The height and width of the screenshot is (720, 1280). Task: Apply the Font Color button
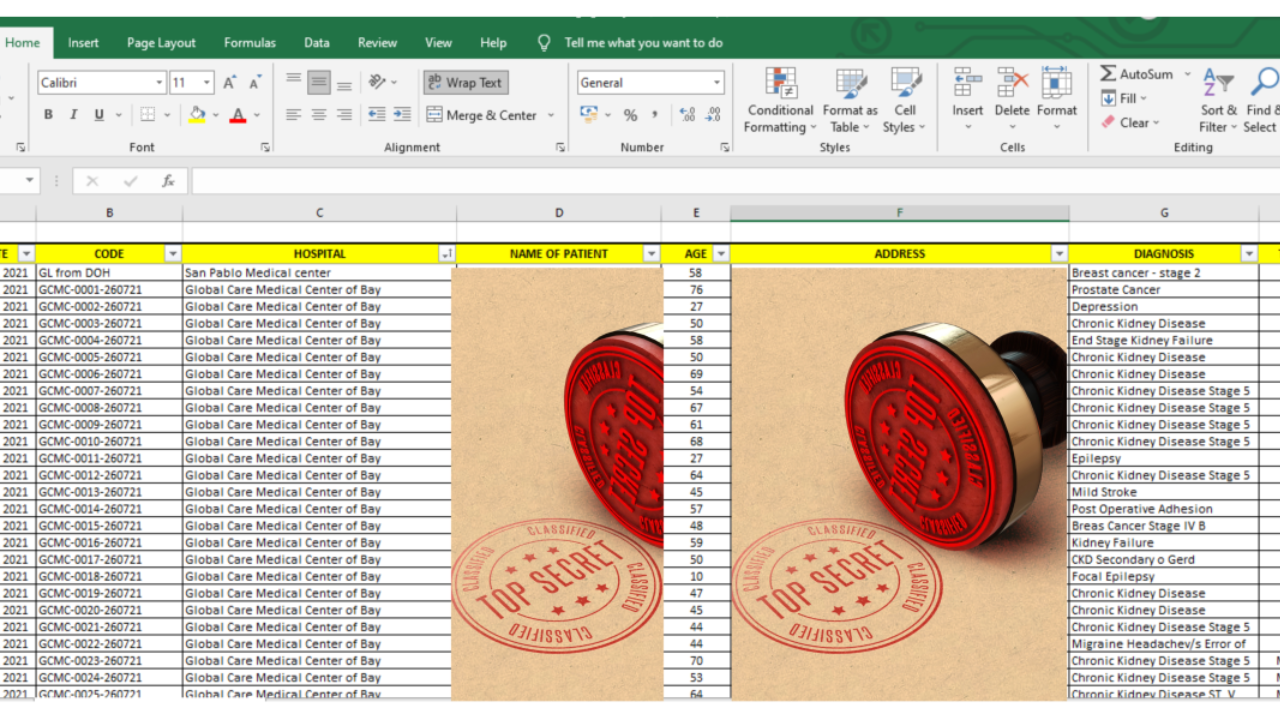point(238,115)
